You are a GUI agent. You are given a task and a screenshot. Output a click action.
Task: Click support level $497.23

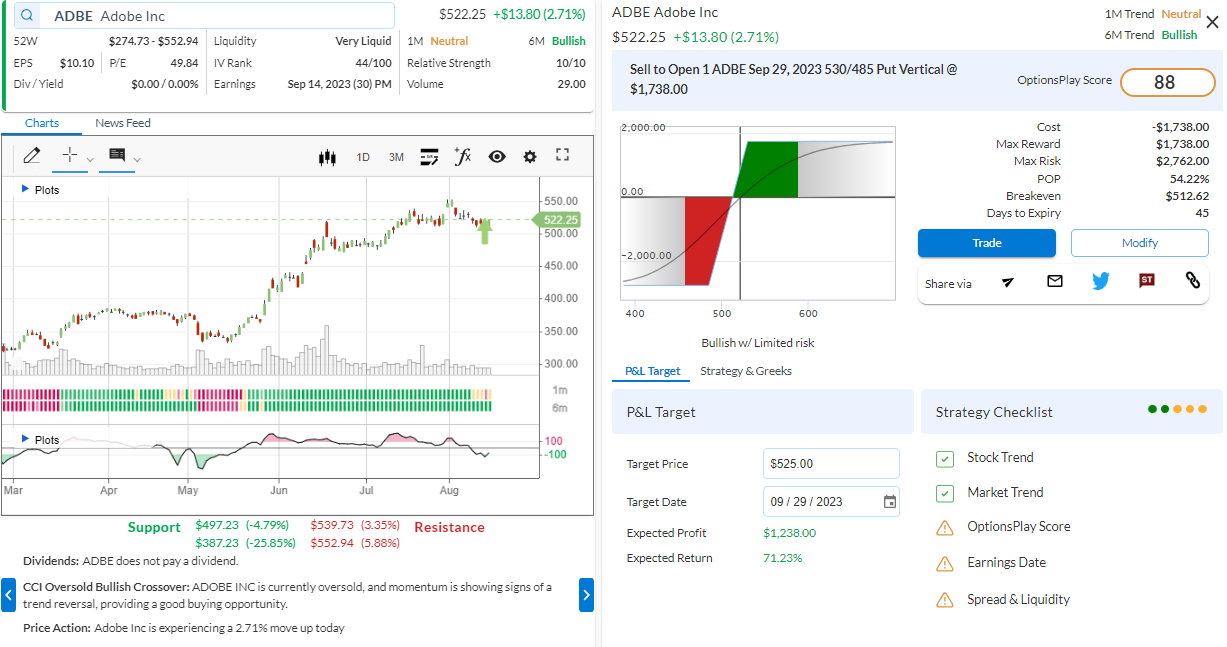(217, 525)
